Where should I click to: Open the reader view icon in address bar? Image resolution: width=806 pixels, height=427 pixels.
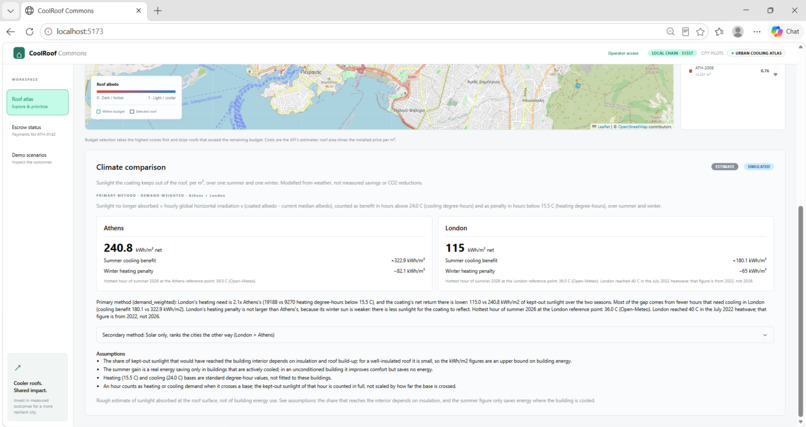(x=685, y=31)
